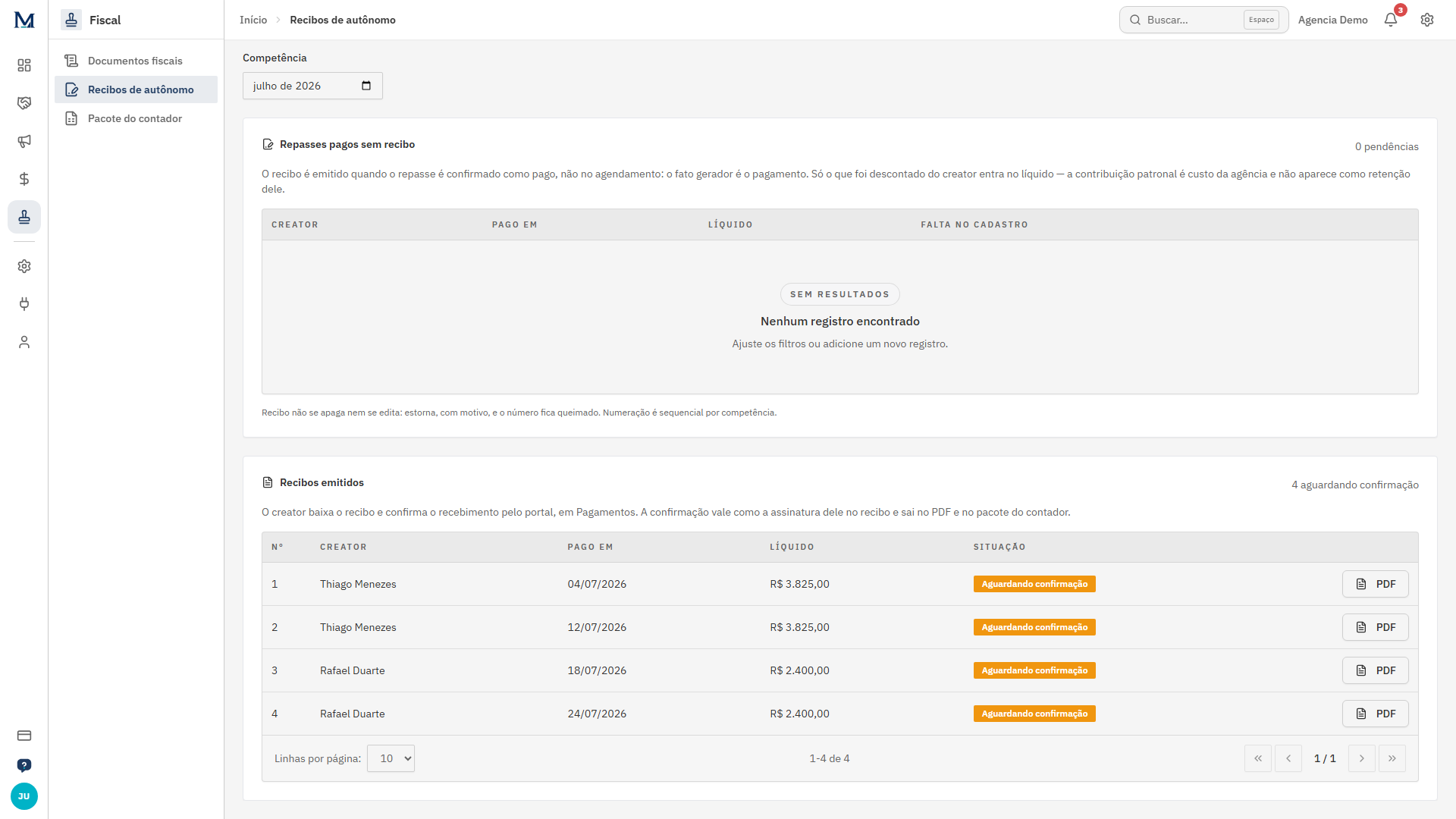Click R$ 2.400,00 amount in receipt 3 row
The width and height of the screenshot is (1456, 819).
799,670
